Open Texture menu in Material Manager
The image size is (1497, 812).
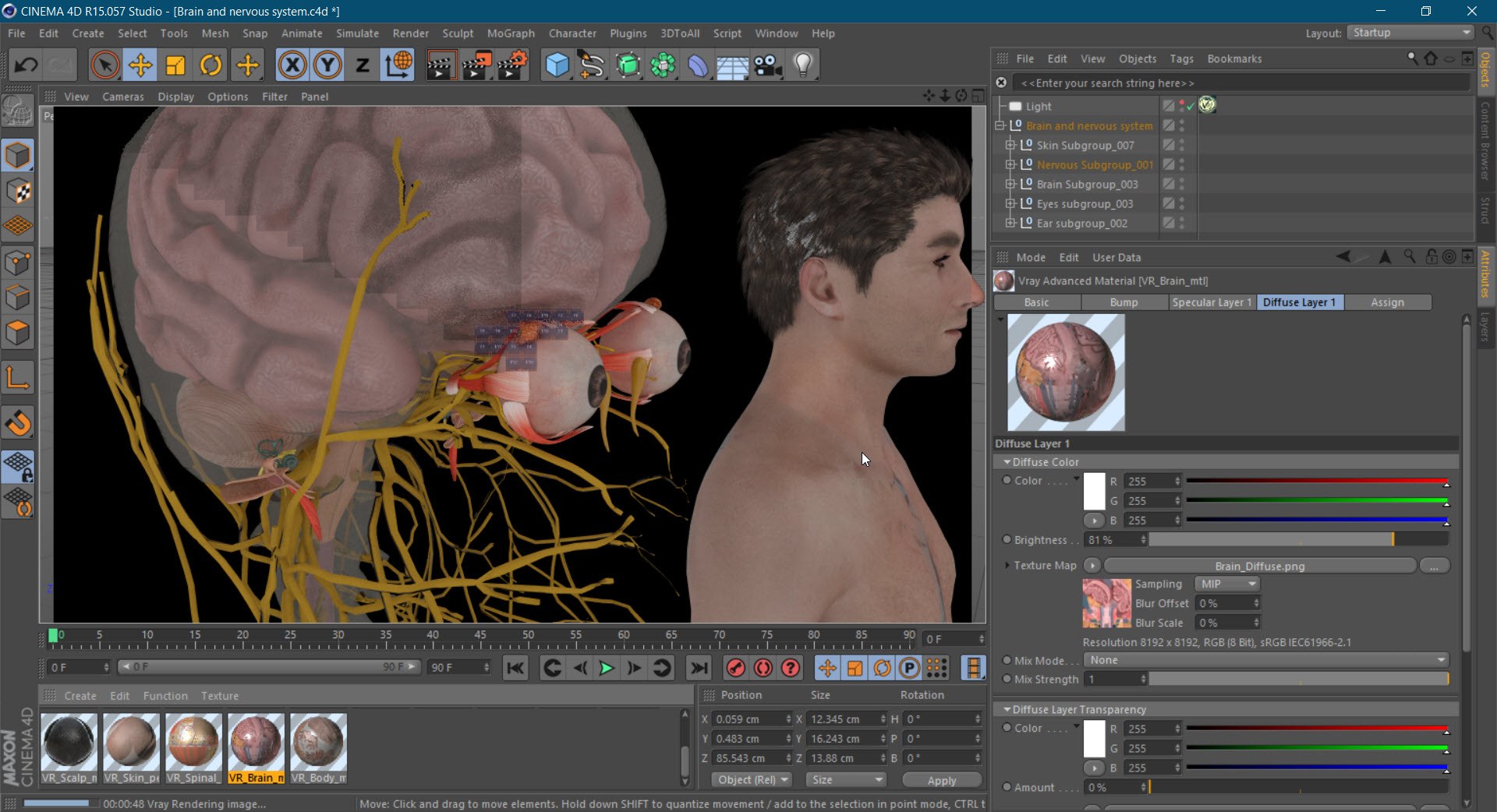(x=220, y=696)
